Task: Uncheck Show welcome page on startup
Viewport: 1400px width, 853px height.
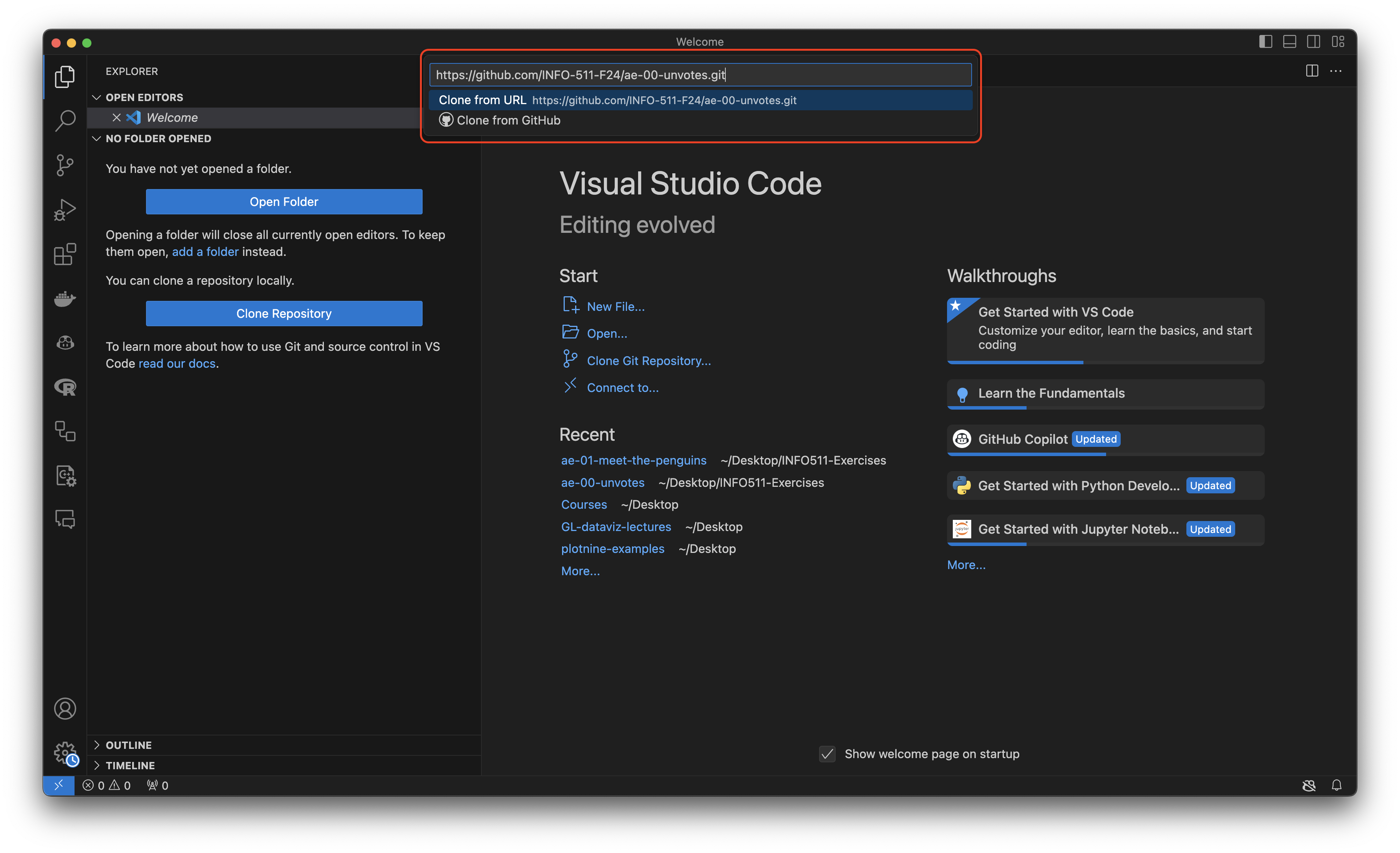Action: pos(827,753)
